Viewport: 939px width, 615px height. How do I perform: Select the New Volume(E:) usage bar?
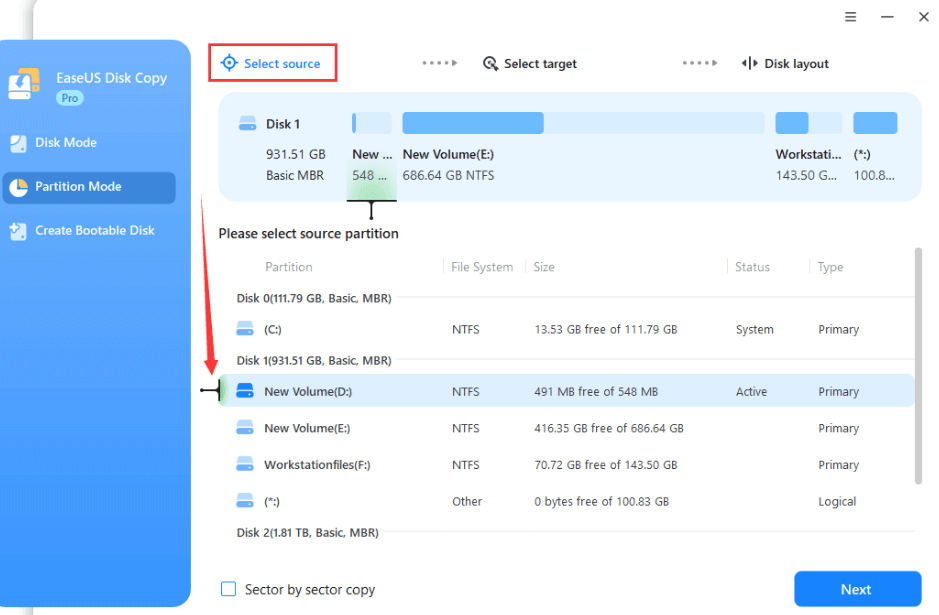[583, 123]
